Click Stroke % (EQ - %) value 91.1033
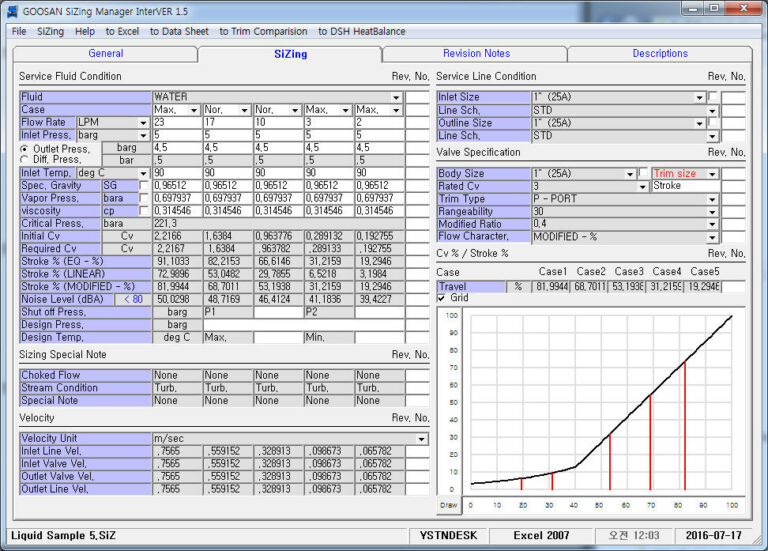This screenshot has height=551, width=768. coord(177,262)
